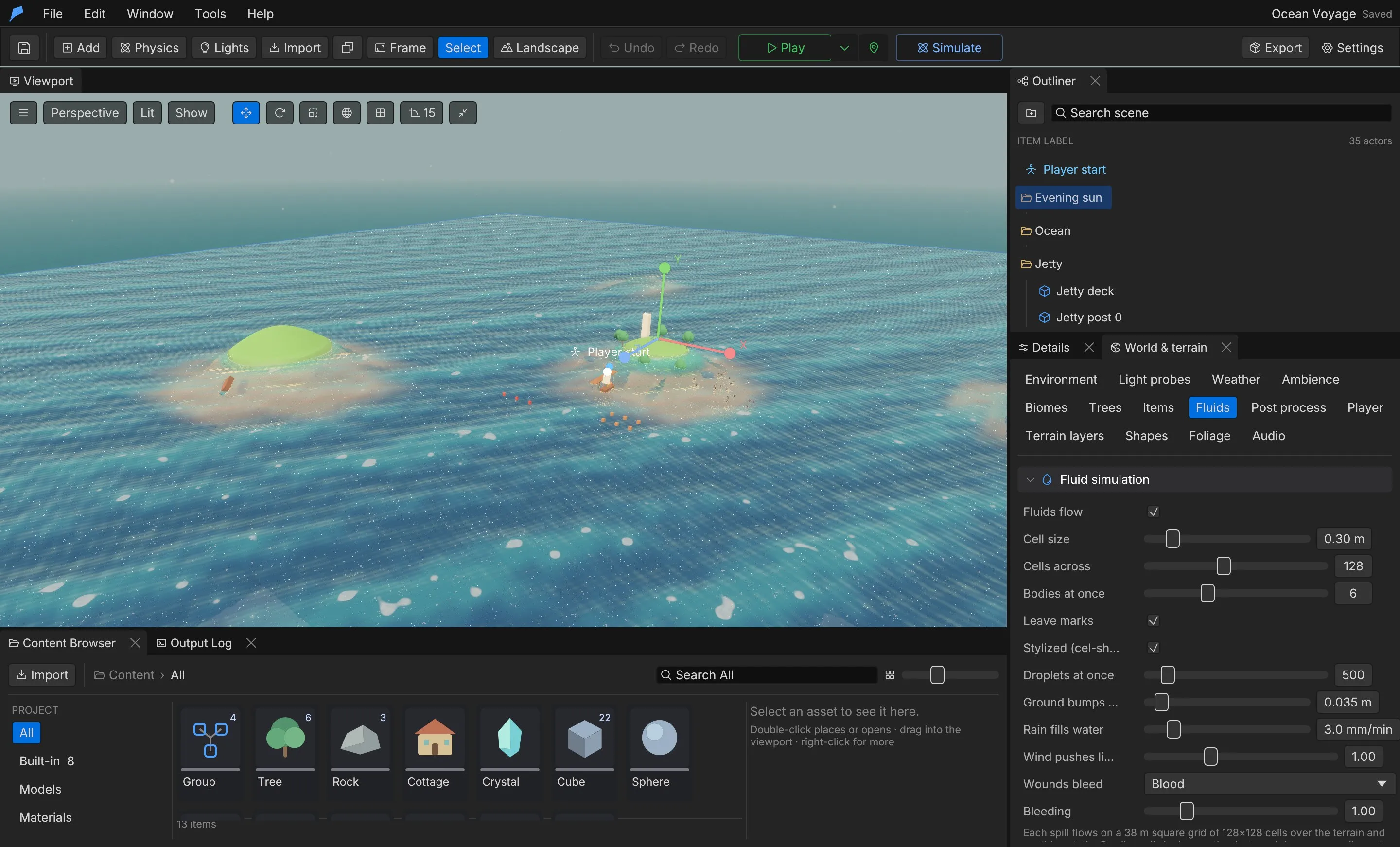The height and width of the screenshot is (847, 1400).
Task: Open the Tools menu
Action: tap(210, 14)
